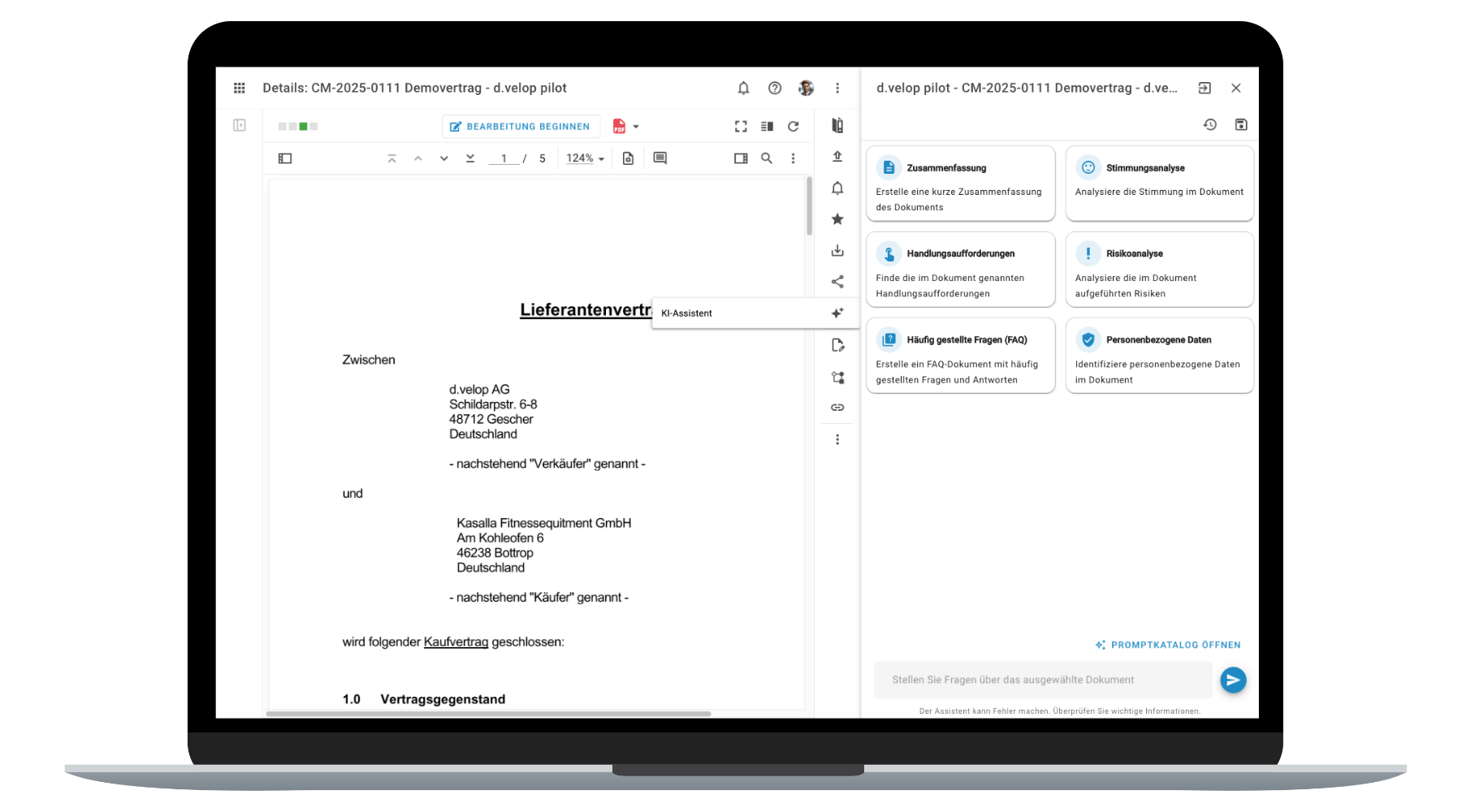Image resolution: width=1462 pixels, height=812 pixels.
Task: Open the help question mark icon
Action: coord(775,88)
